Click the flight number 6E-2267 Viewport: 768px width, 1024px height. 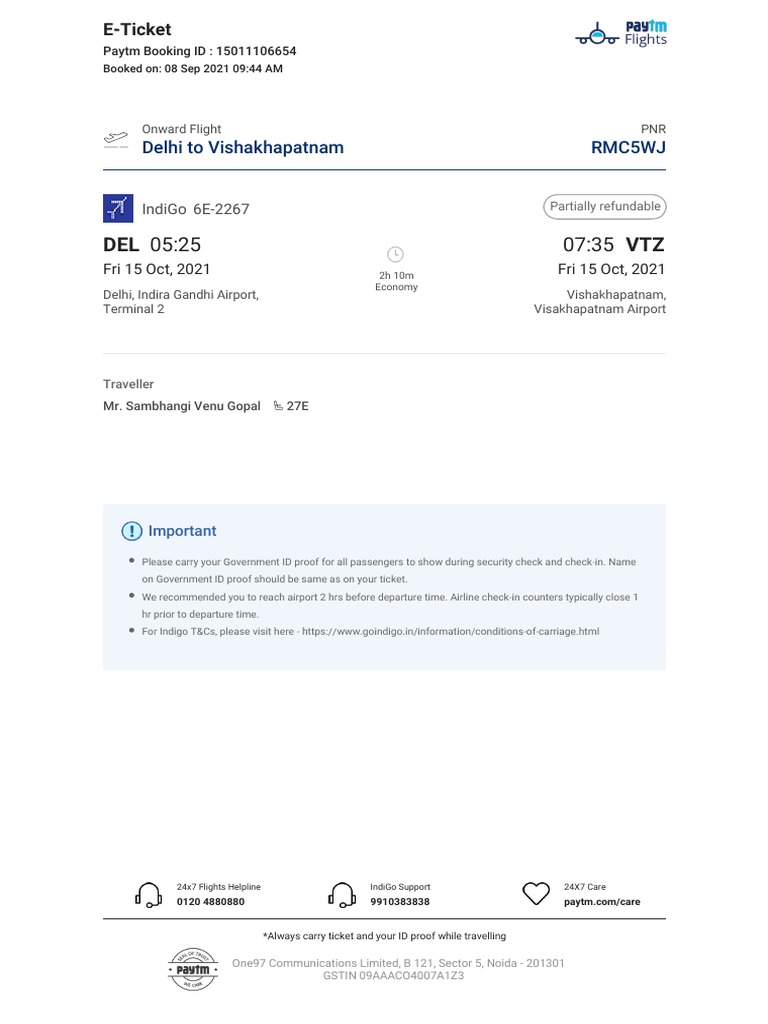[x=221, y=209]
